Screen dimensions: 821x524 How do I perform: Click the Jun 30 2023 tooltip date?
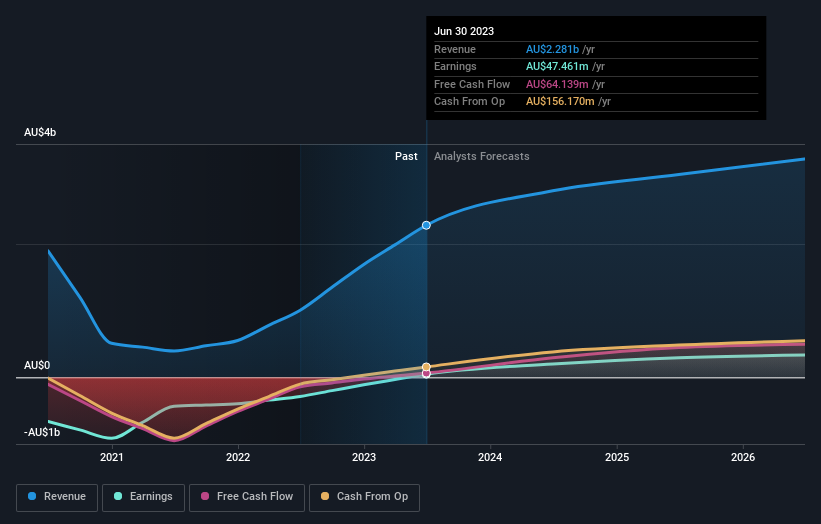pyautogui.click(x=464, y=31)
